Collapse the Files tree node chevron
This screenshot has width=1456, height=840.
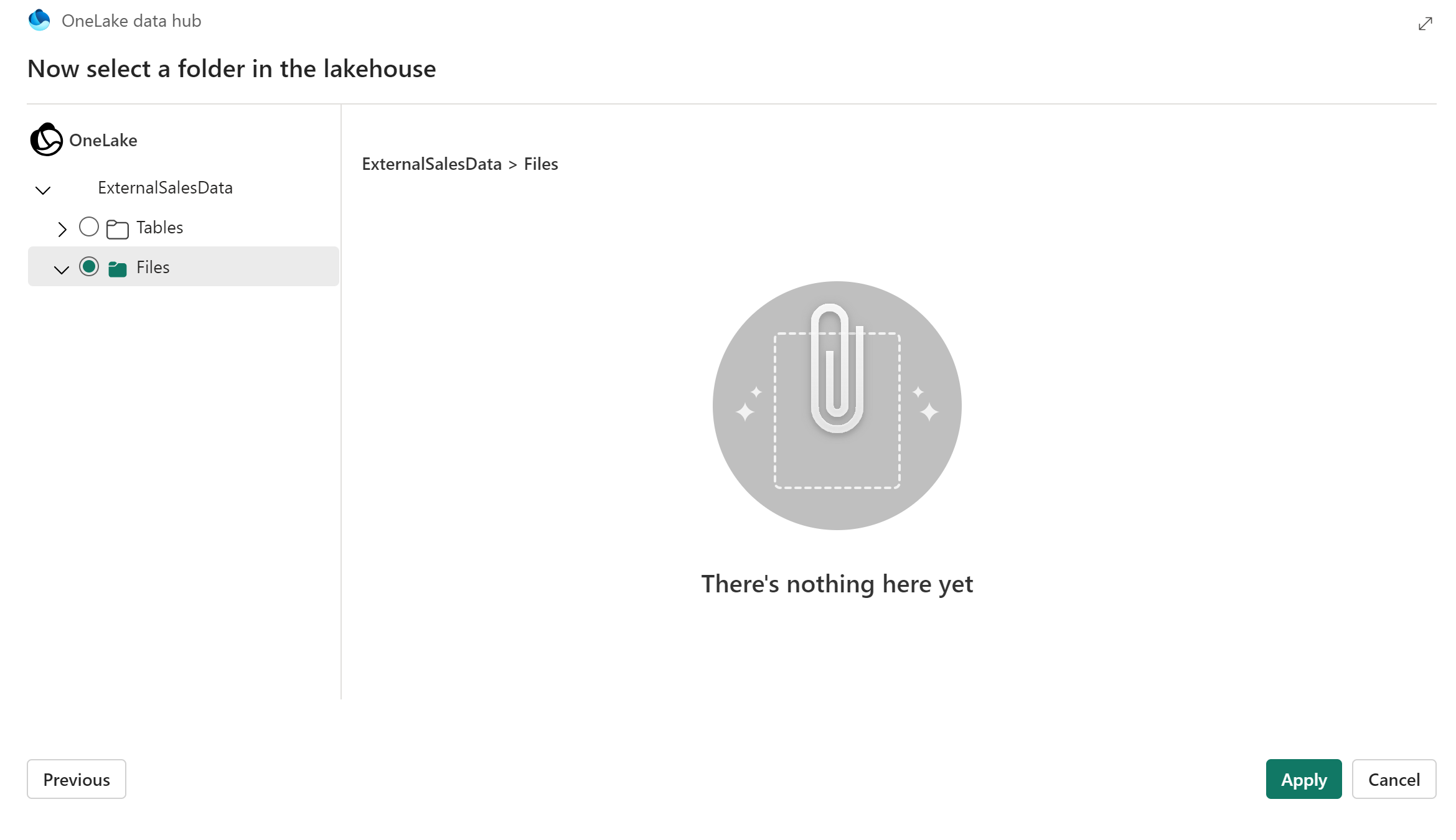(x=61, y=268)
